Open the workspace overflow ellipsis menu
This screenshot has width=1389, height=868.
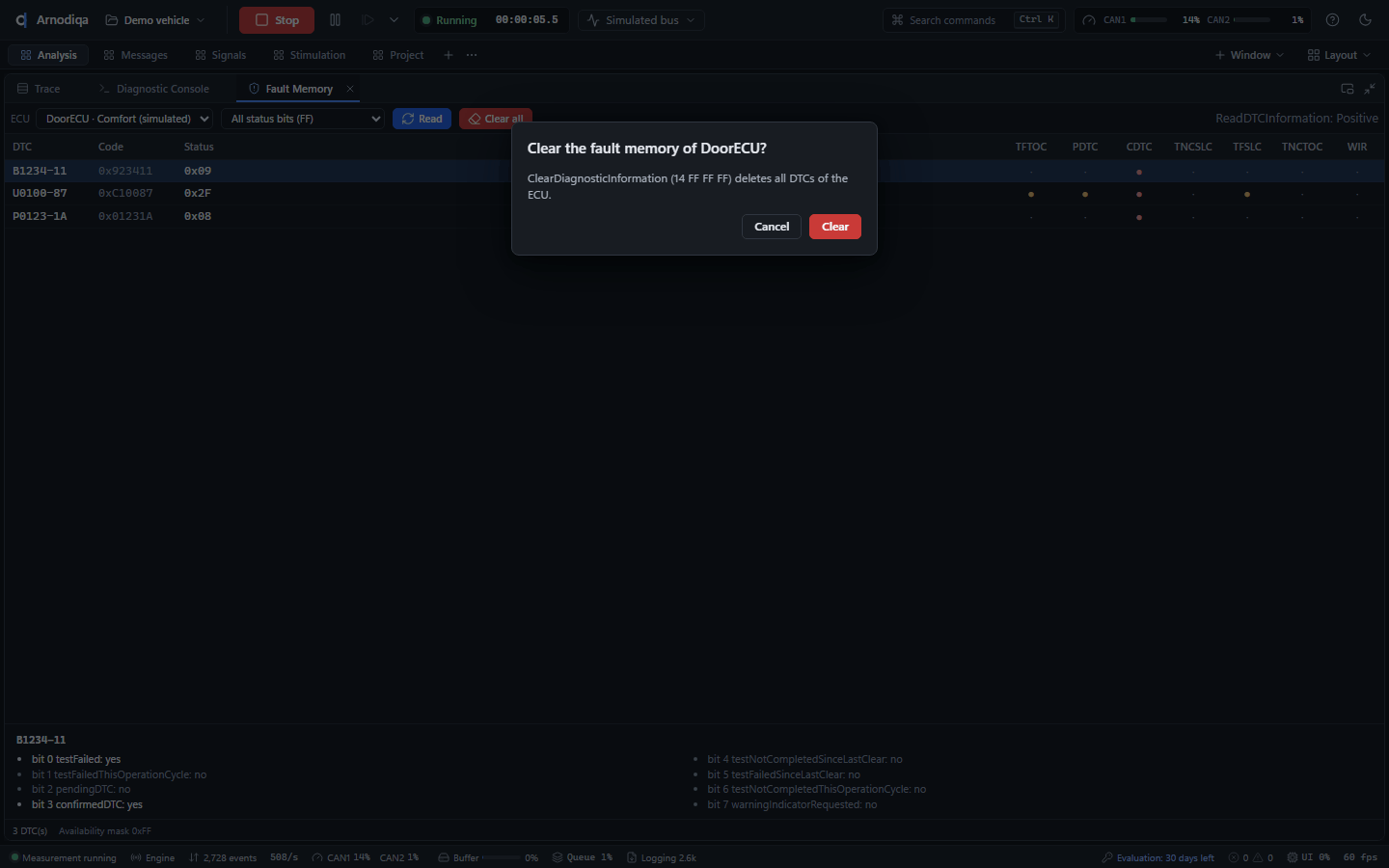(x=472, y=55)
